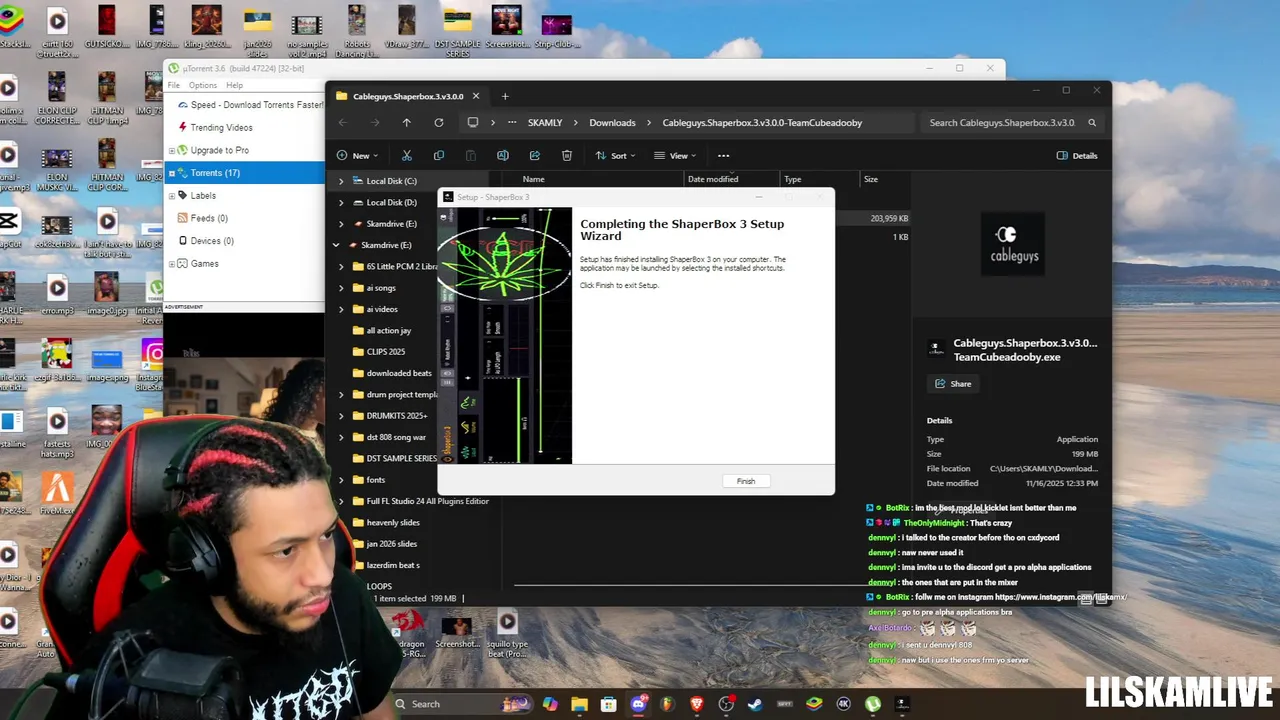Open uTorrent Options menu

pos(202,85)
